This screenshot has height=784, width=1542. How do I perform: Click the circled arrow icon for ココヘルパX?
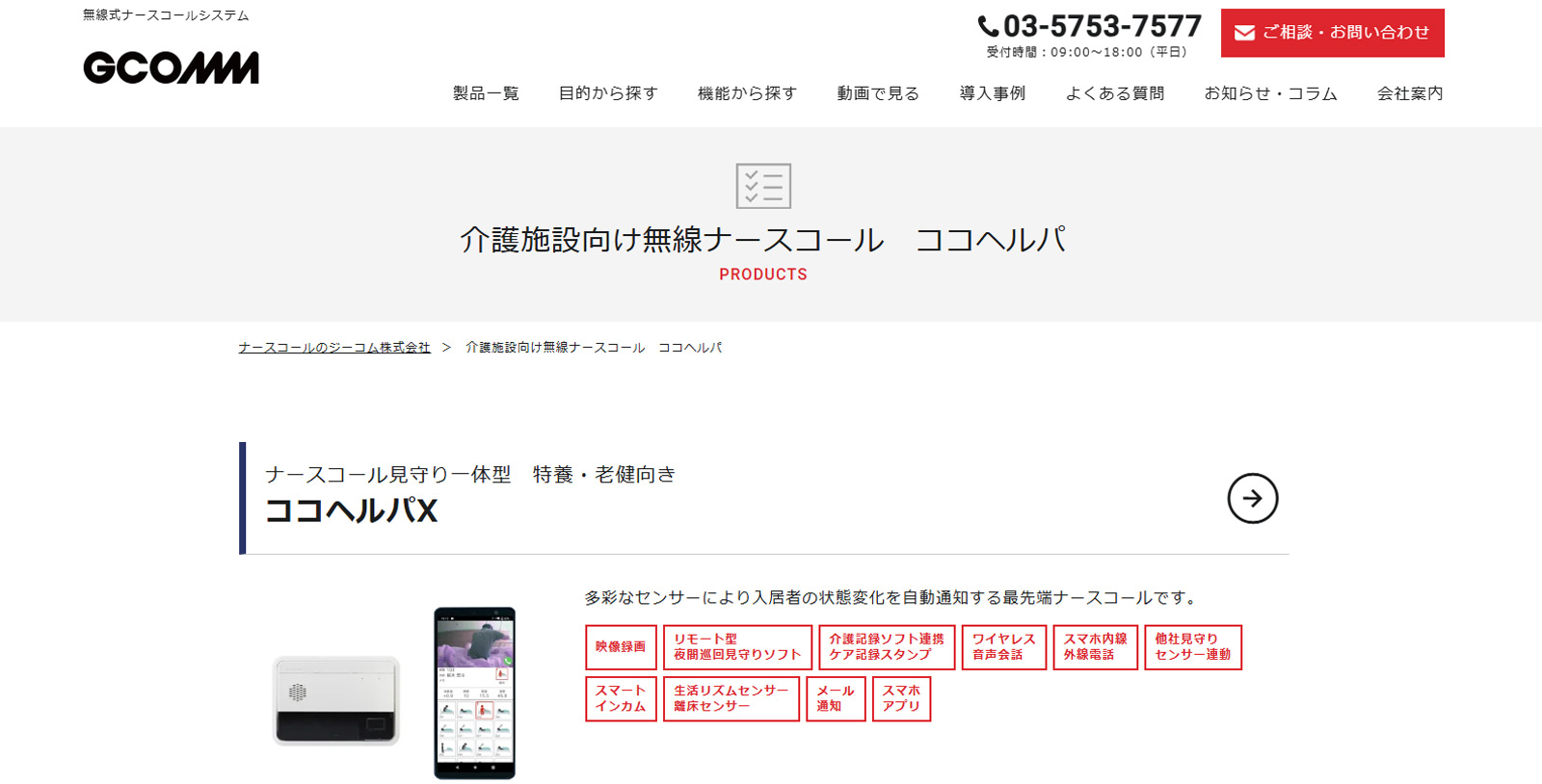1252,498
